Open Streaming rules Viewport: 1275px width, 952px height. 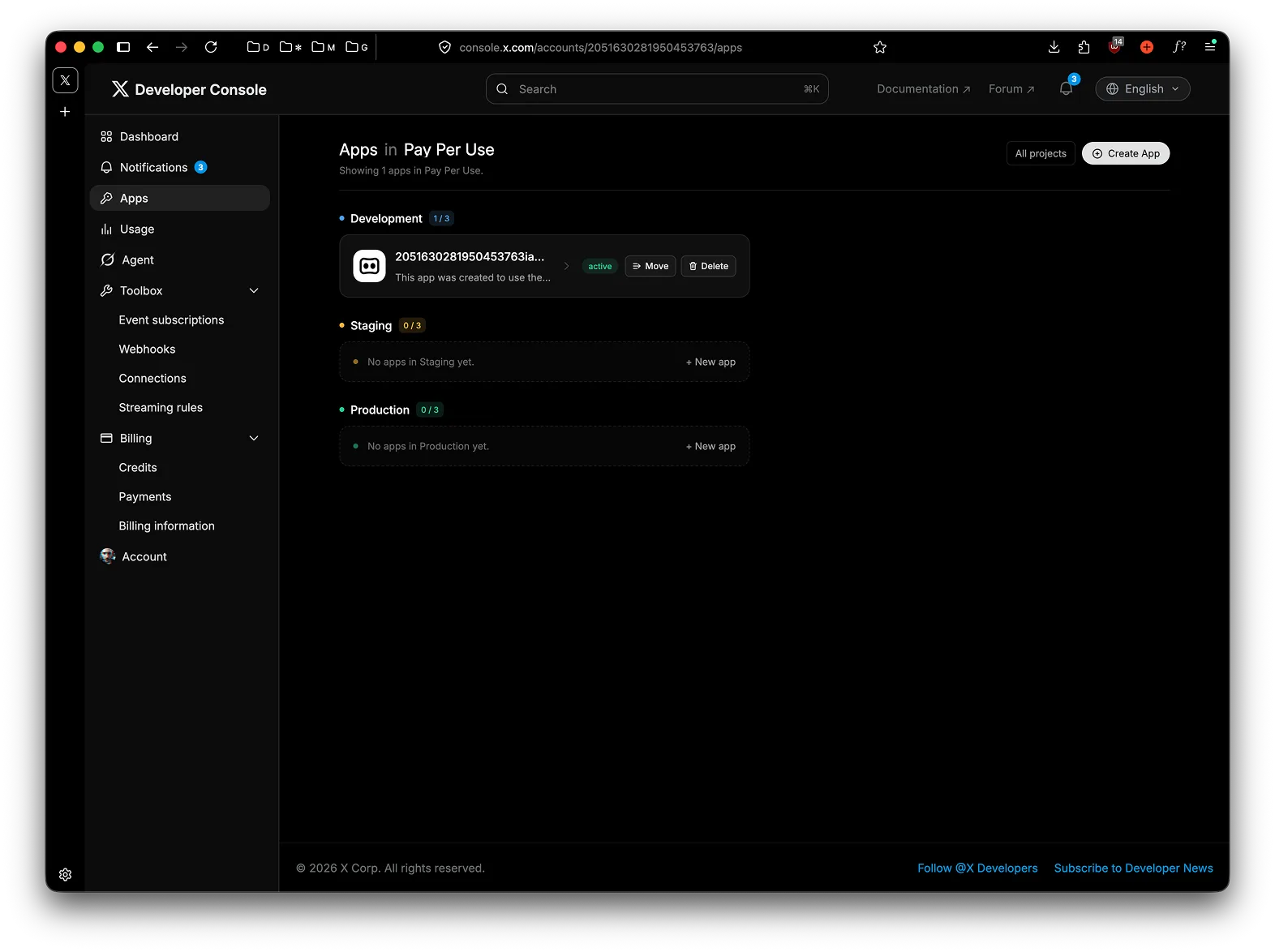[161, 407]
